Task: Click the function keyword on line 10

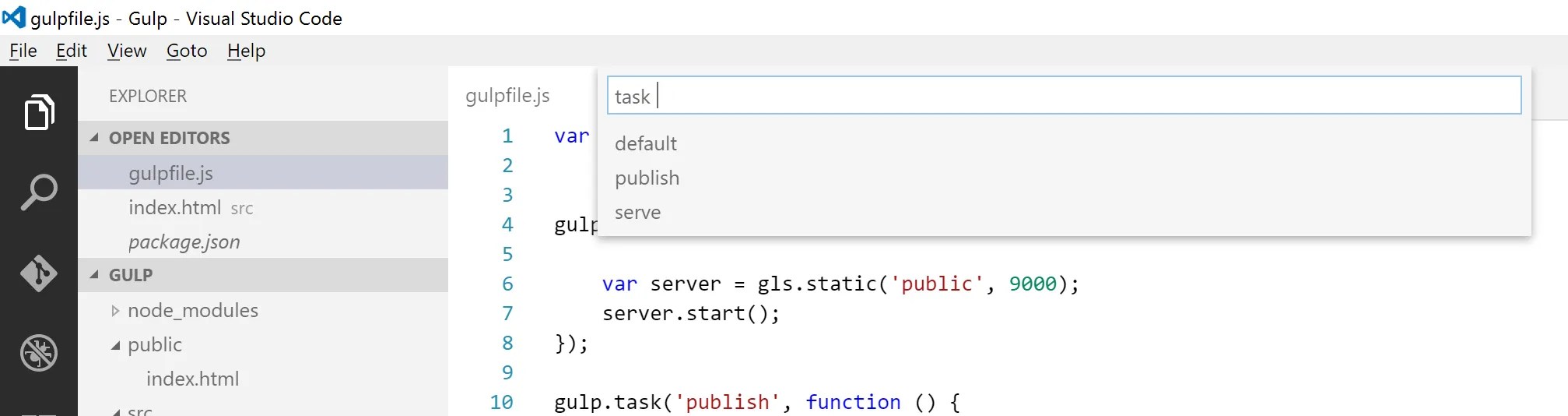Action: [853, 402]
